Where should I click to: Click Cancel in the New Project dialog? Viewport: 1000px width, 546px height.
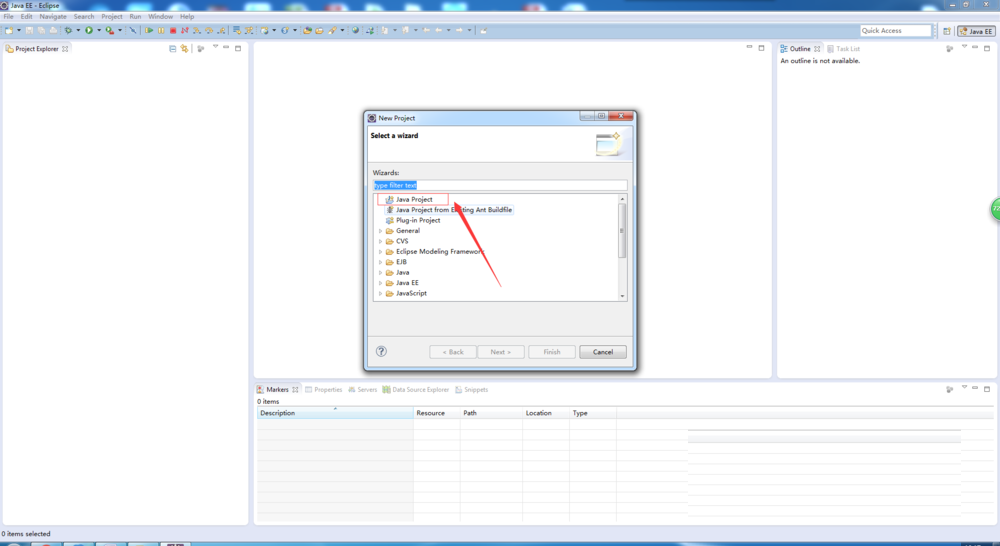coord(603,352)
